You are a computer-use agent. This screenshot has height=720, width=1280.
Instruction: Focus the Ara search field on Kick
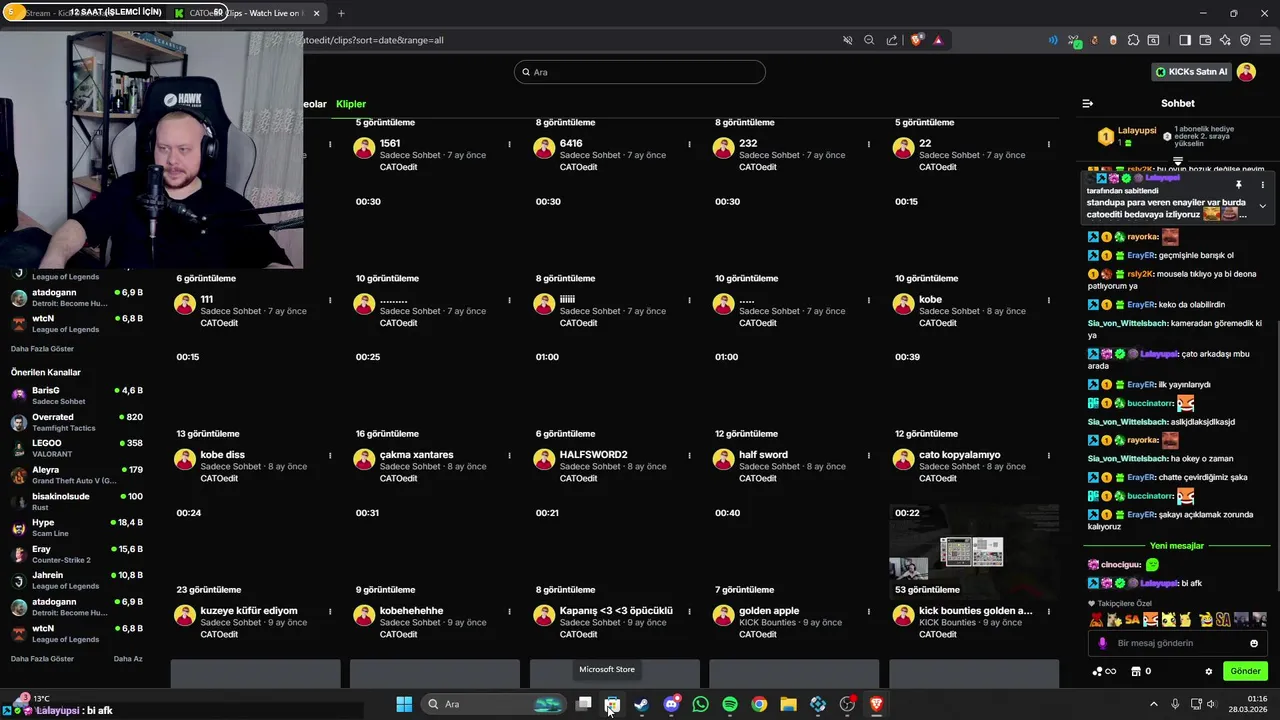(x=640, y=72)
